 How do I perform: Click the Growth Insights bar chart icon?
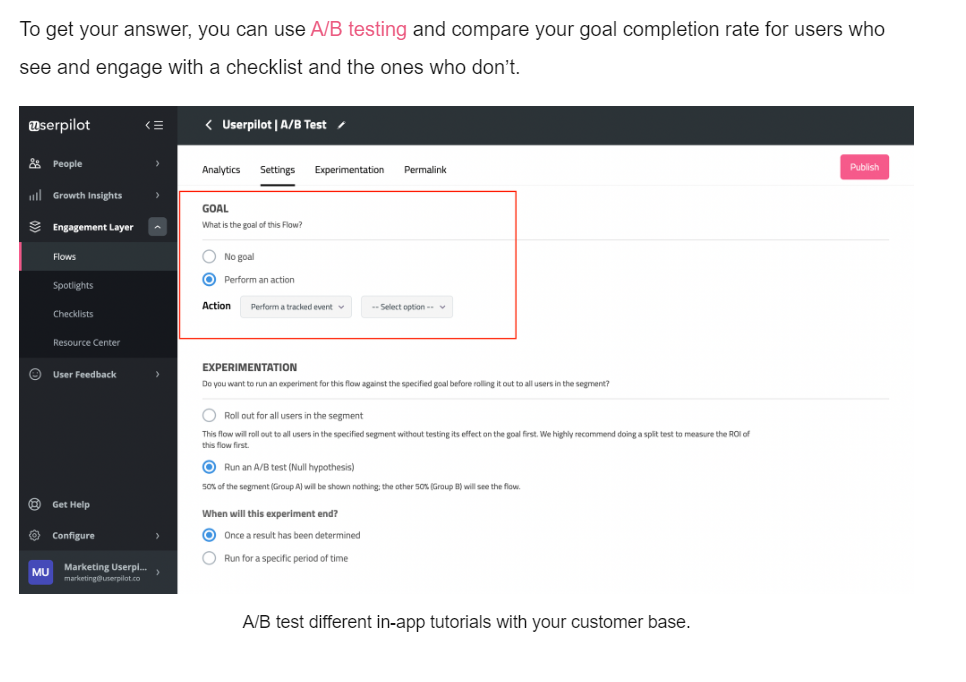coord(35,195)
